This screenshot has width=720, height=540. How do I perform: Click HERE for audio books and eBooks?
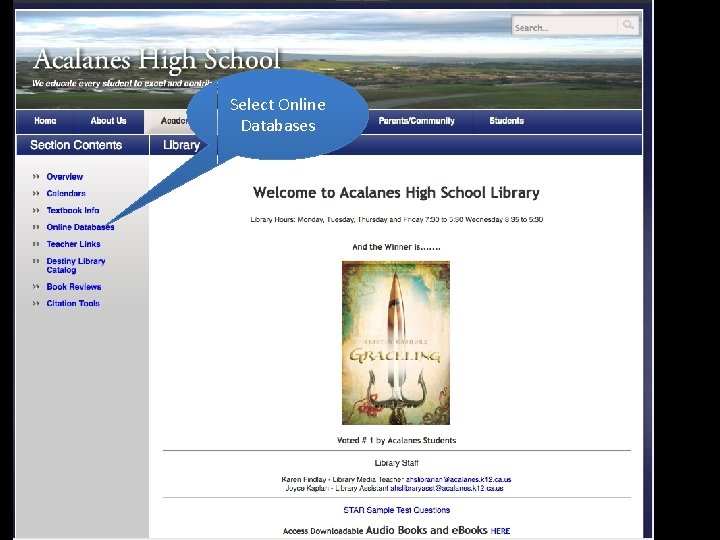point(500,531)
